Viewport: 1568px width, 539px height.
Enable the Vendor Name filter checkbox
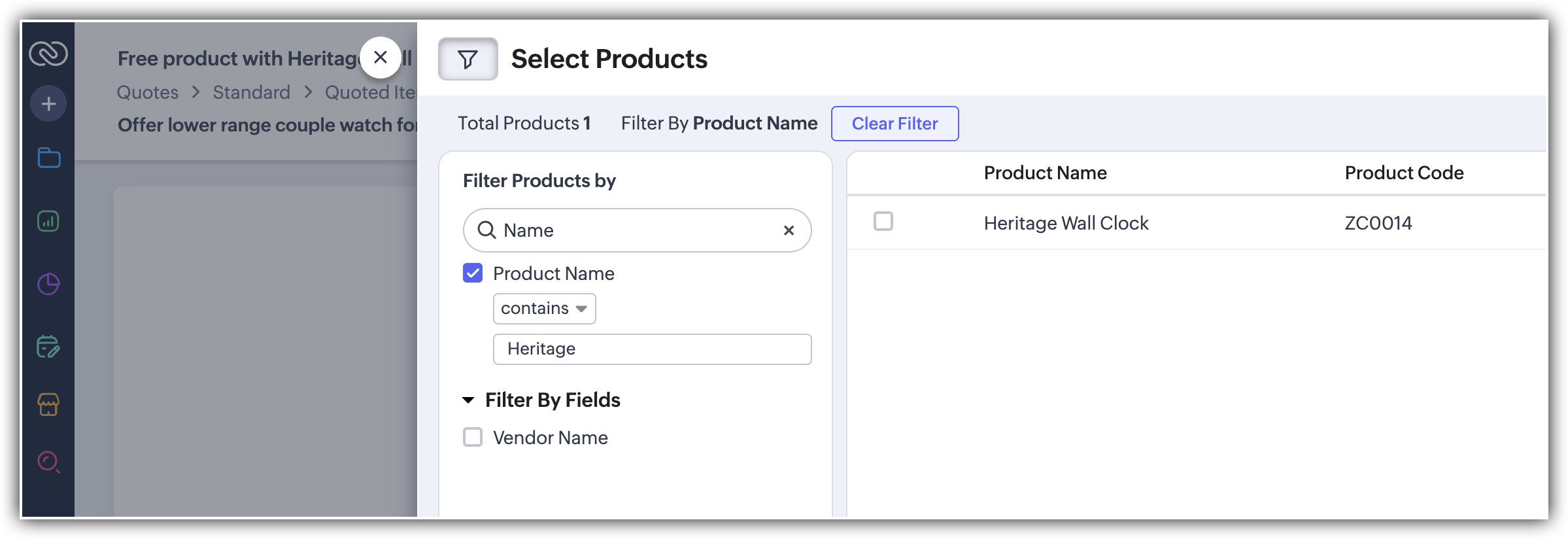[x=473, y=437]
